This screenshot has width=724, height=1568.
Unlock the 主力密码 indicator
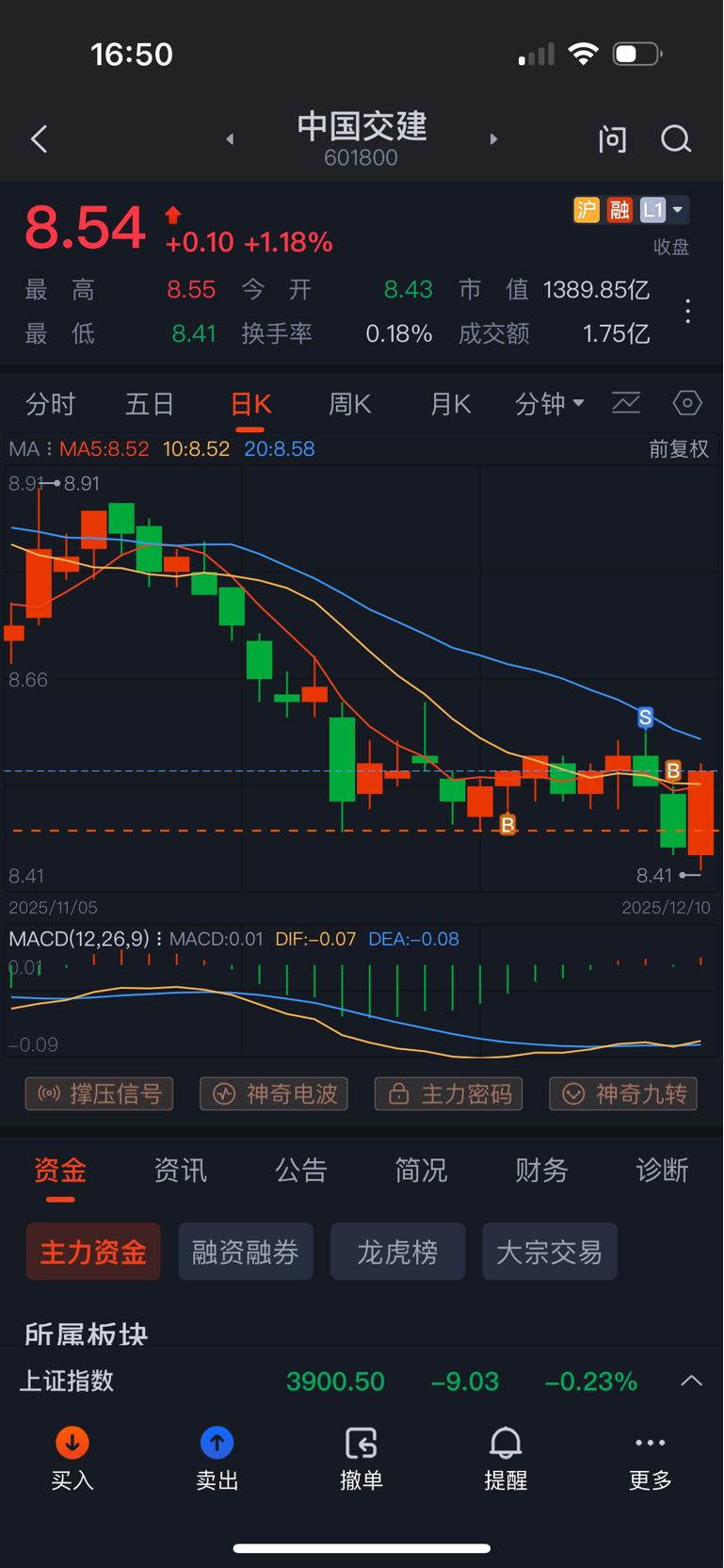pos(448,1094)
